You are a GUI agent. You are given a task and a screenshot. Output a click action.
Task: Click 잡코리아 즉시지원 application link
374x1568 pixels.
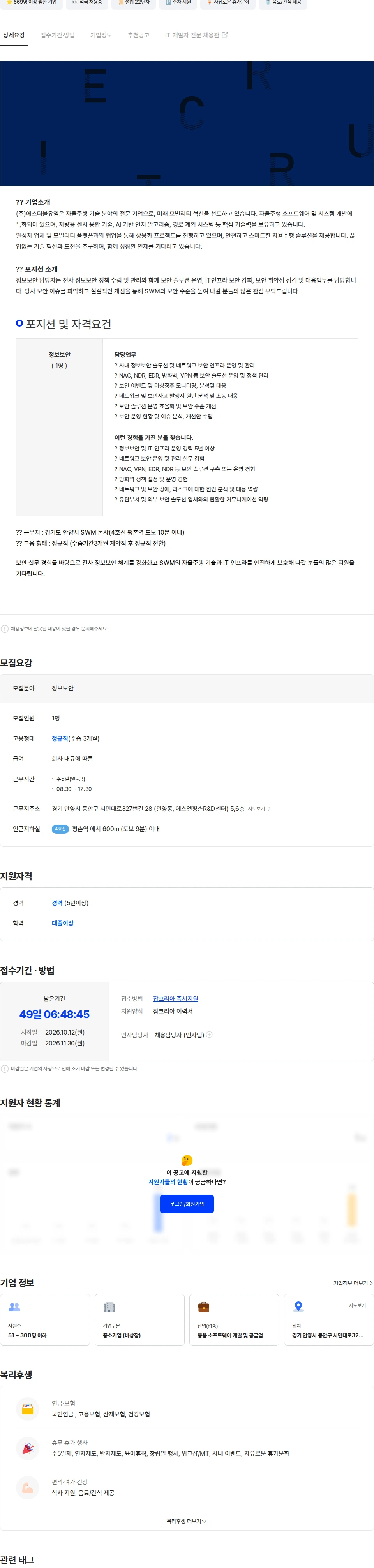click(x=175, y=999)
